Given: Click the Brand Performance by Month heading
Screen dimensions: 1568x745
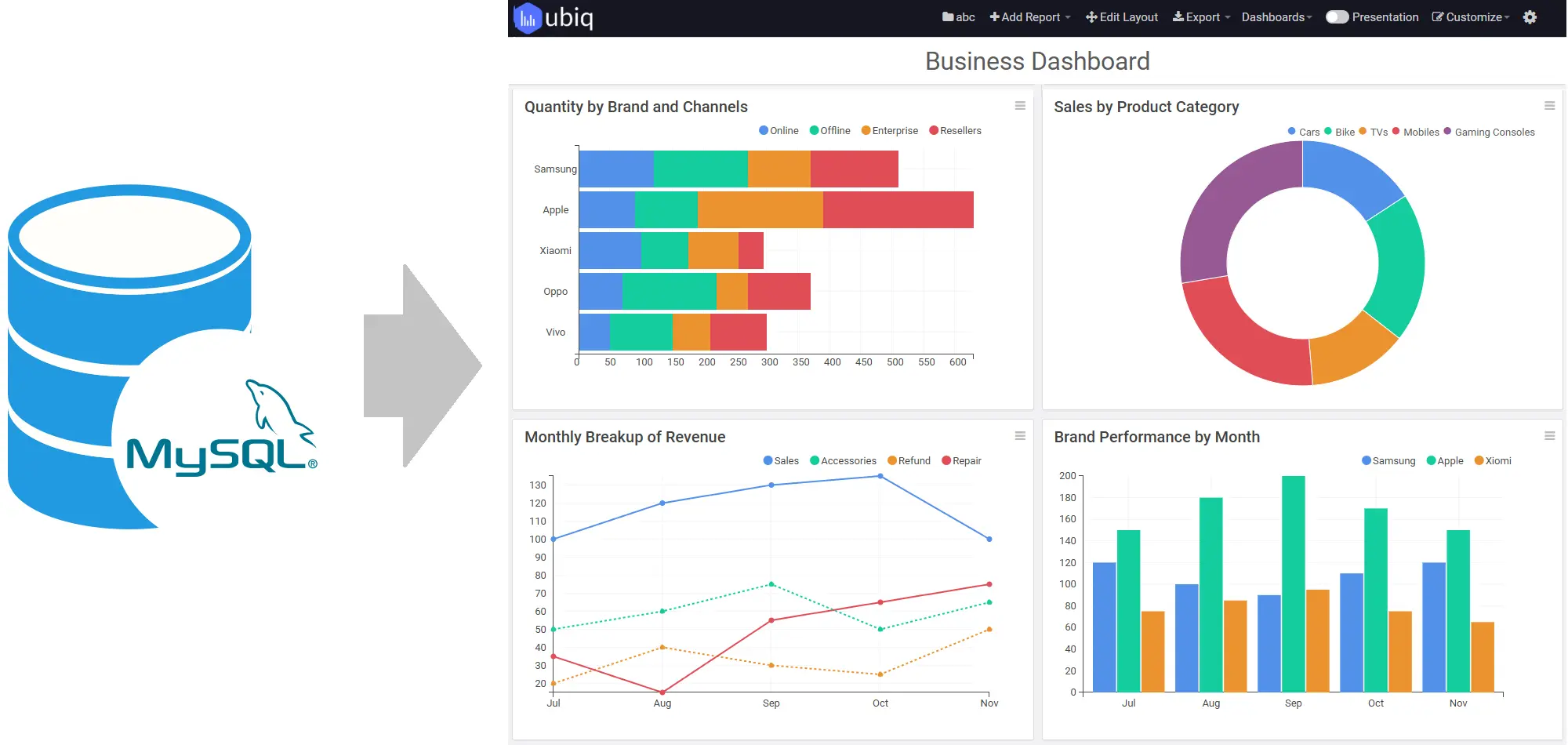Looking at the screenshot, I should point(1156,437).
